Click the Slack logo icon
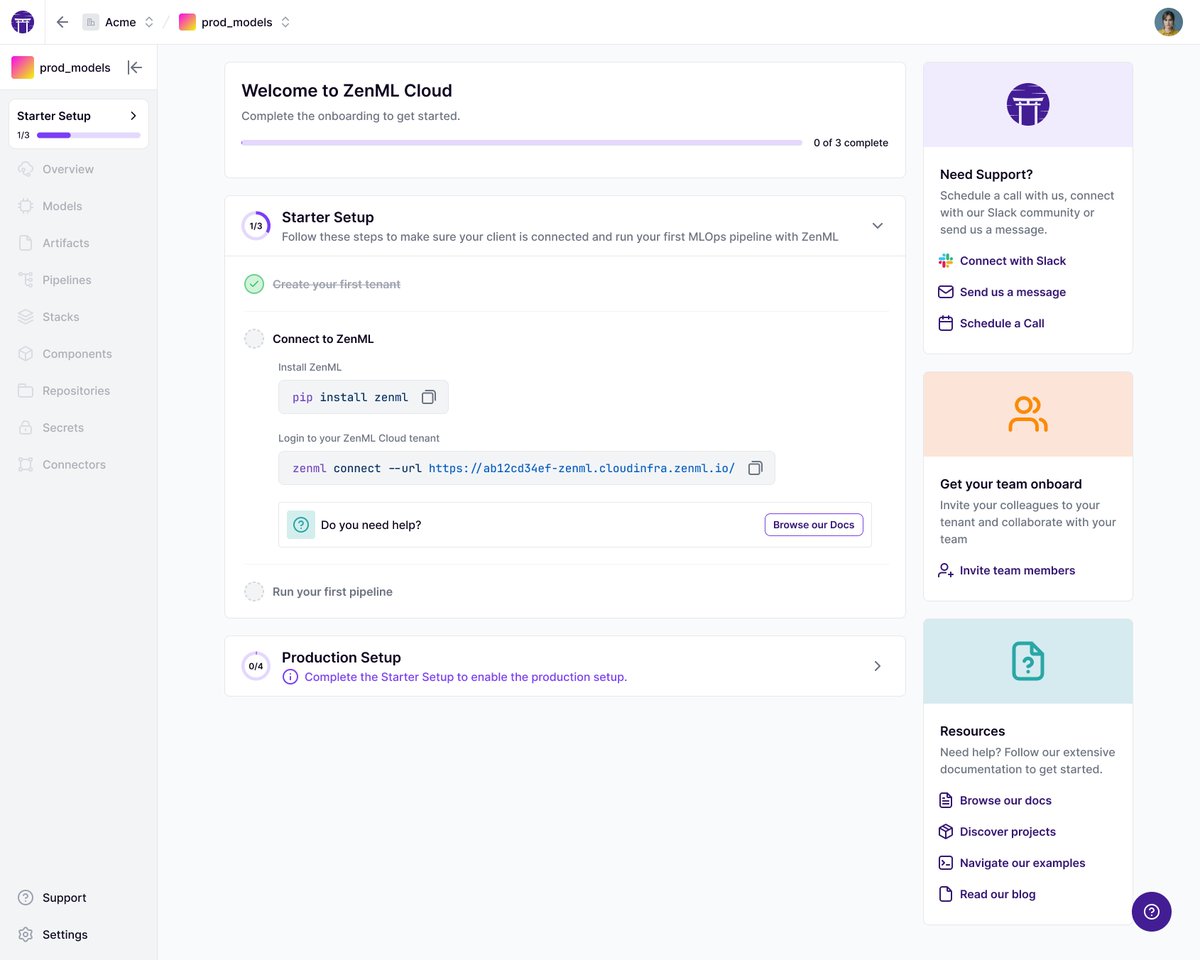The height and width of the screenshot is (960, 1200). click(x=946, y=261)
